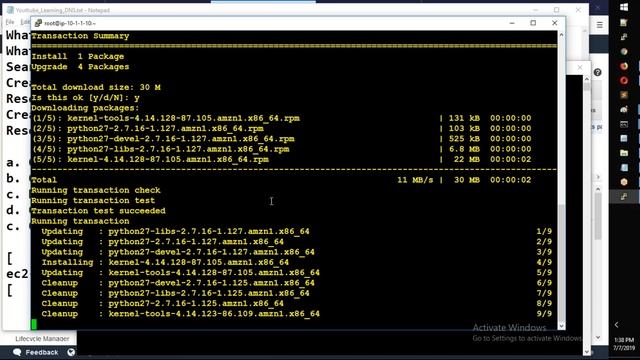Select Lifecycle Manager at the bottom
Screen dimensions: 640x360
[x=42, y=339]
